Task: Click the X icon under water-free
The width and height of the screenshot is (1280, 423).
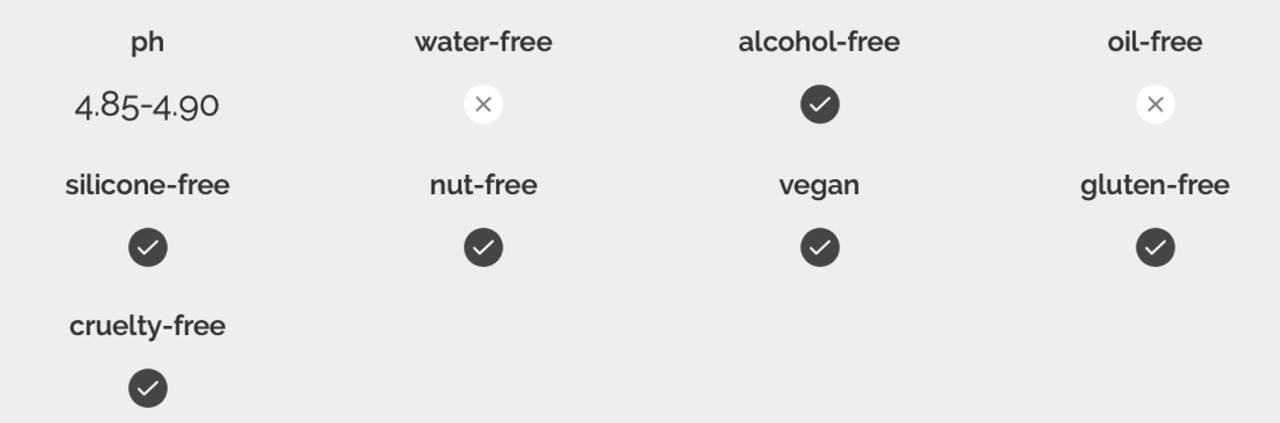Action: tap(483, 105)
